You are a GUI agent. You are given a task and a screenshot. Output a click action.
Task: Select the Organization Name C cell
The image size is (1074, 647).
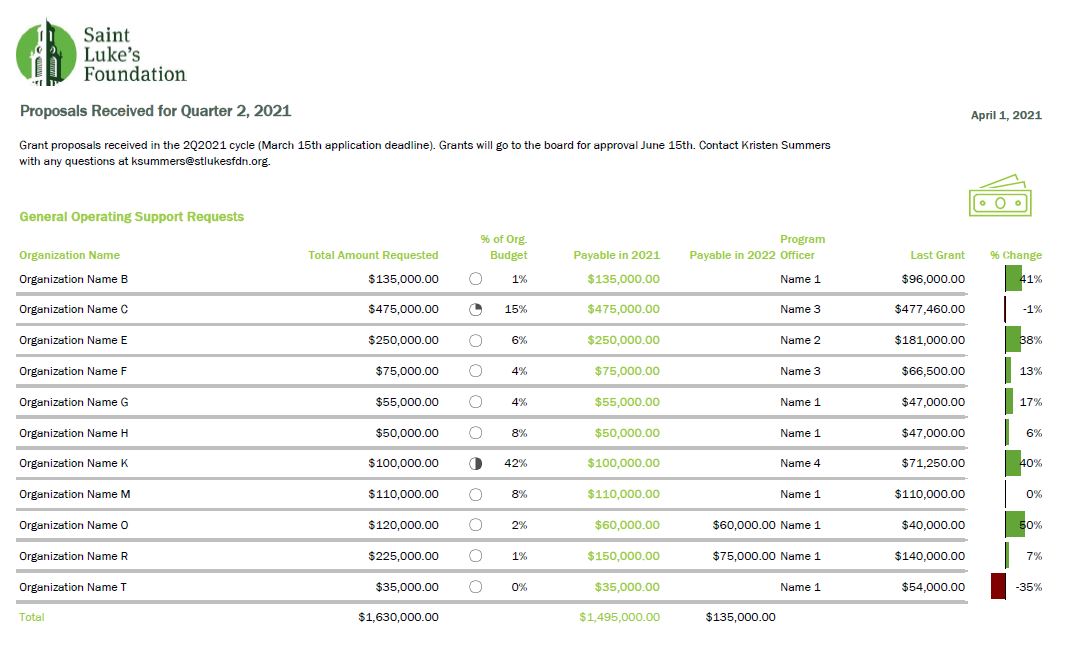tap(73, 309)
